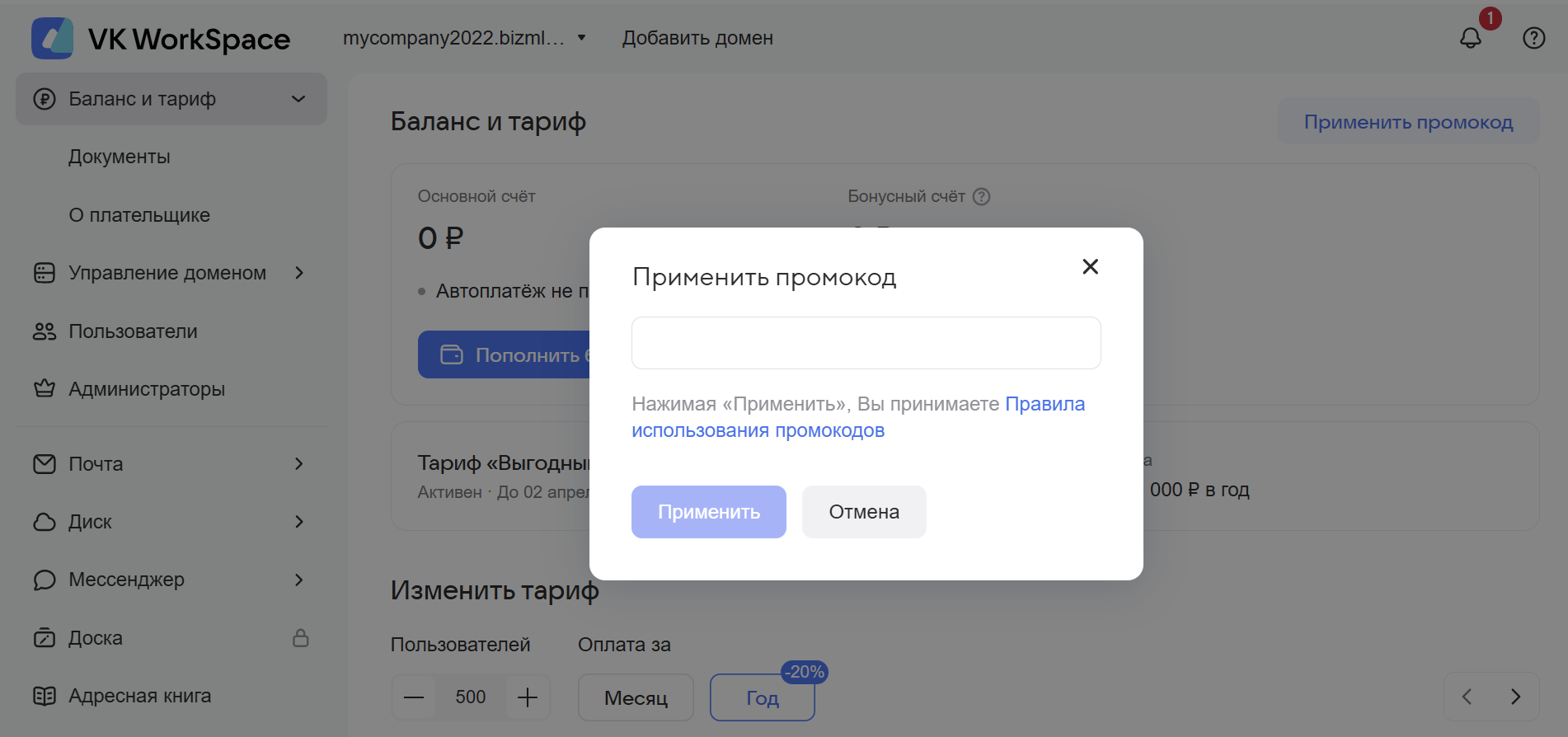
Task: Click the bonus account info icon
Action: tap(981, 196)
